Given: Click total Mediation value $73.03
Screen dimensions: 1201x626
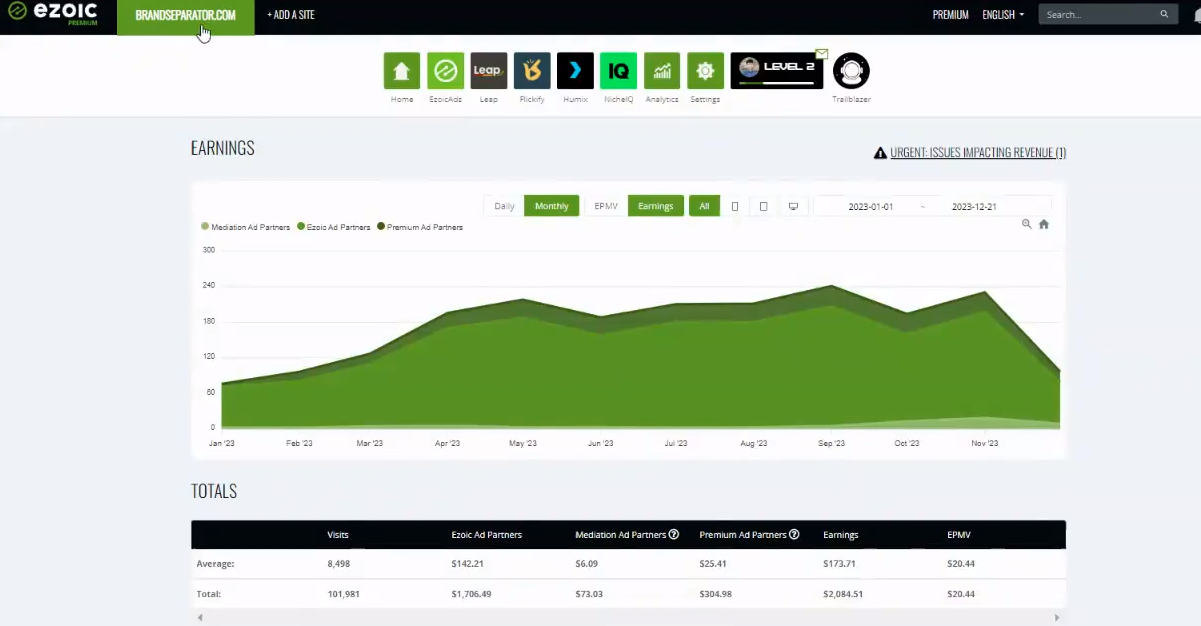Looking at the screenshot, I should coord(589,594).
